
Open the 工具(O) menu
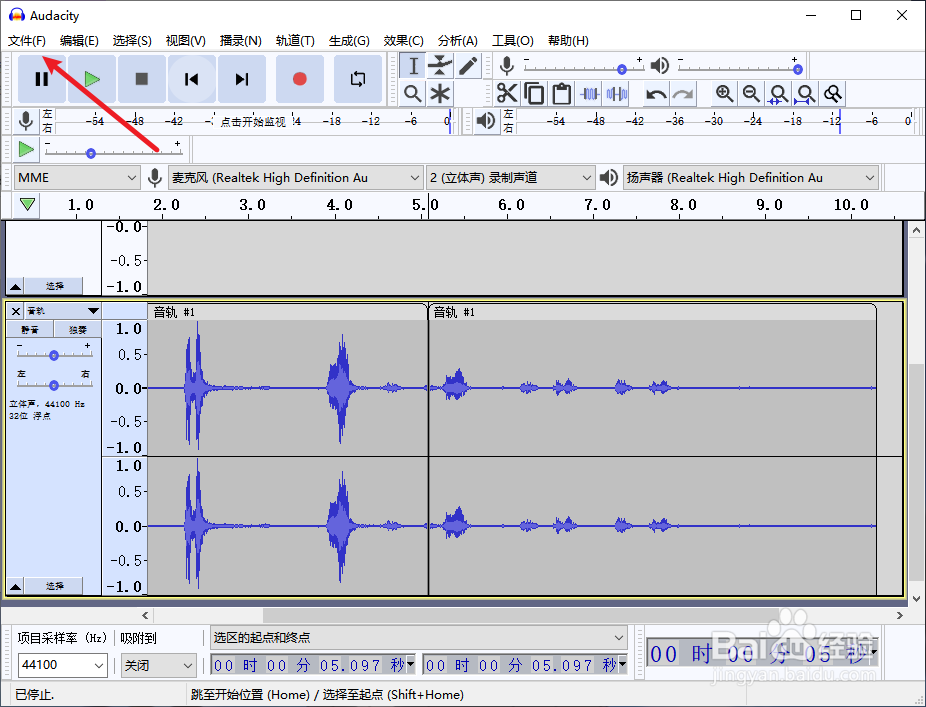click(x=513, y=41)
